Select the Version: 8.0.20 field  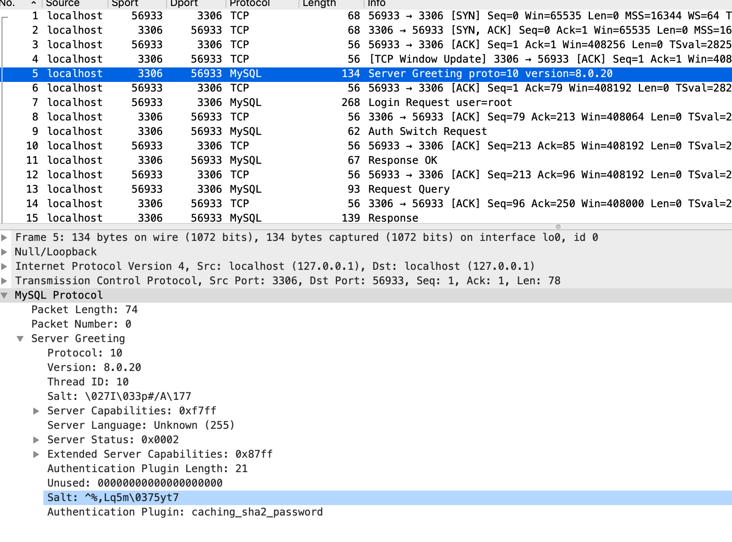(94, 367)
